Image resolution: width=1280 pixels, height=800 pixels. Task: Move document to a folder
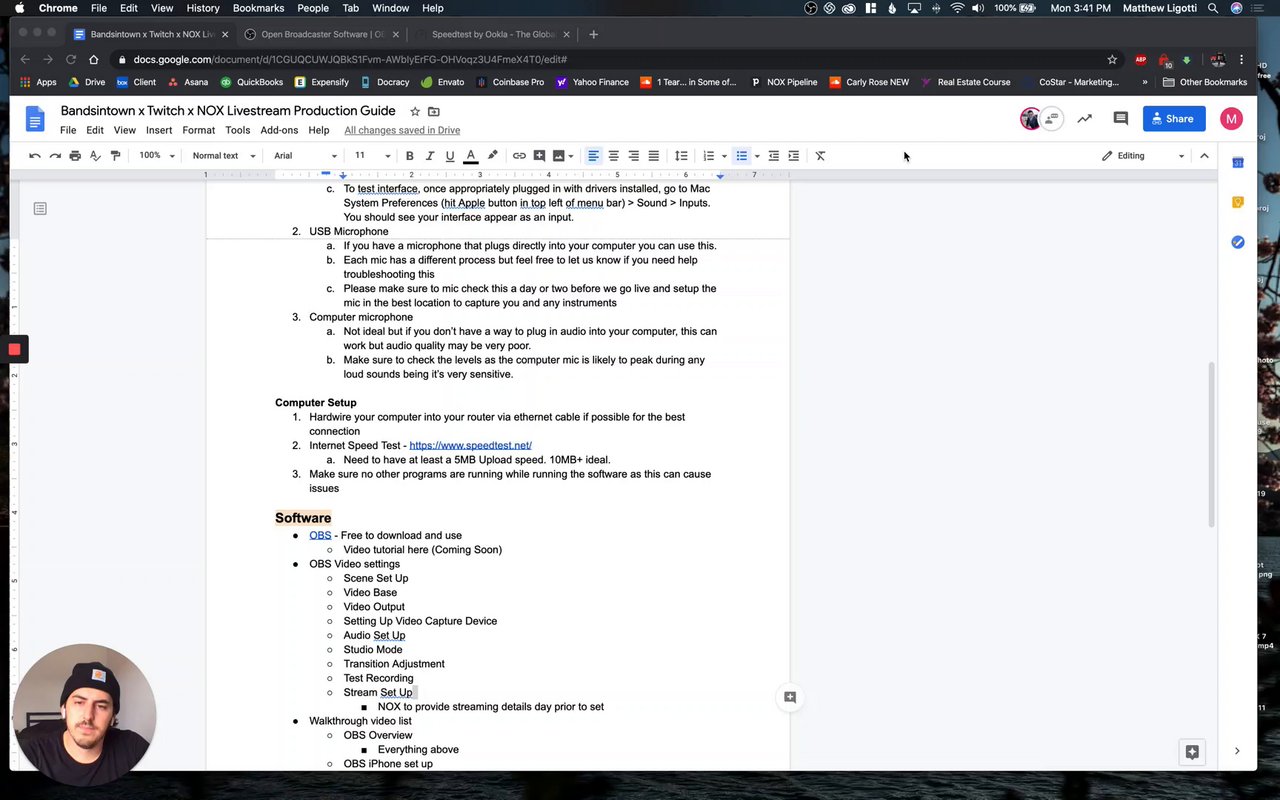434,111
